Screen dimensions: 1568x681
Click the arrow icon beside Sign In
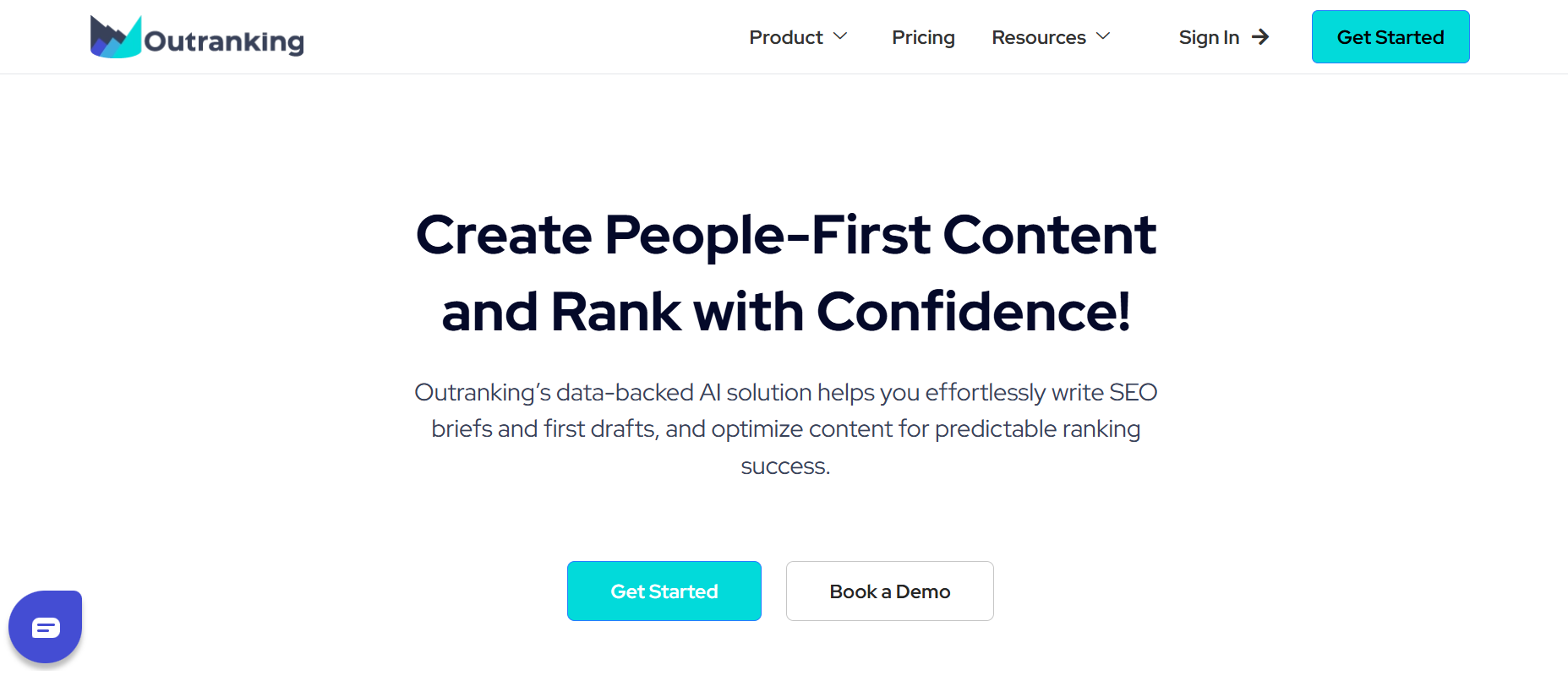[x=1260, y=36]
